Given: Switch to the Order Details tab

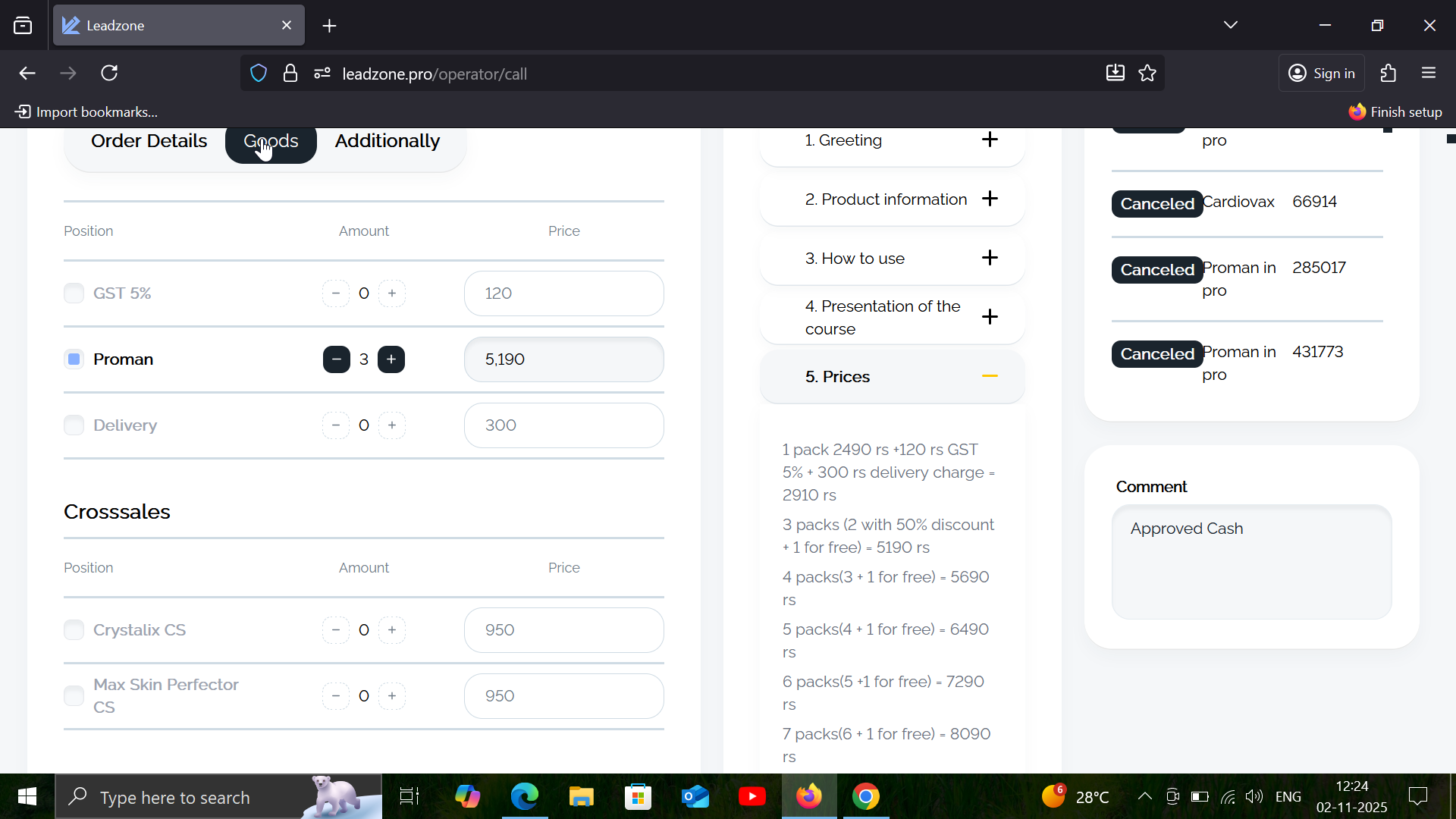Looking at the screenshot, I should (149, 141).
